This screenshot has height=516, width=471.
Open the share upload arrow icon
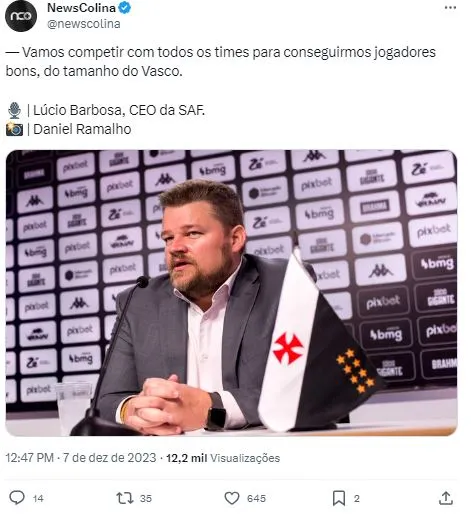446,498
